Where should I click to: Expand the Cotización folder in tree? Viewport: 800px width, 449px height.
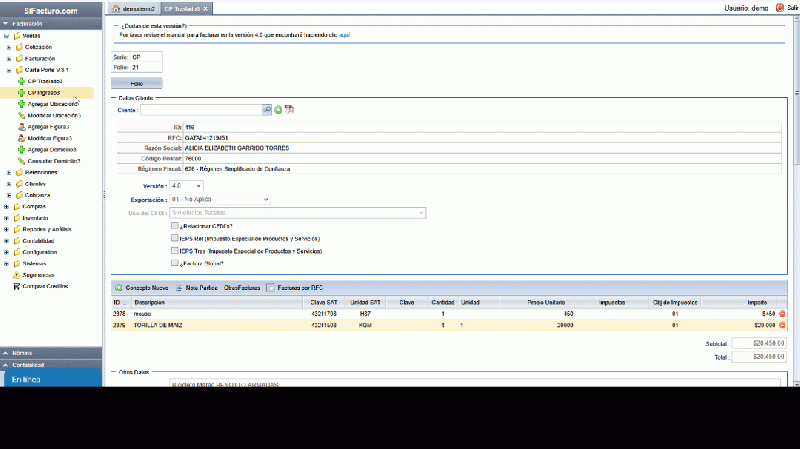9,47
